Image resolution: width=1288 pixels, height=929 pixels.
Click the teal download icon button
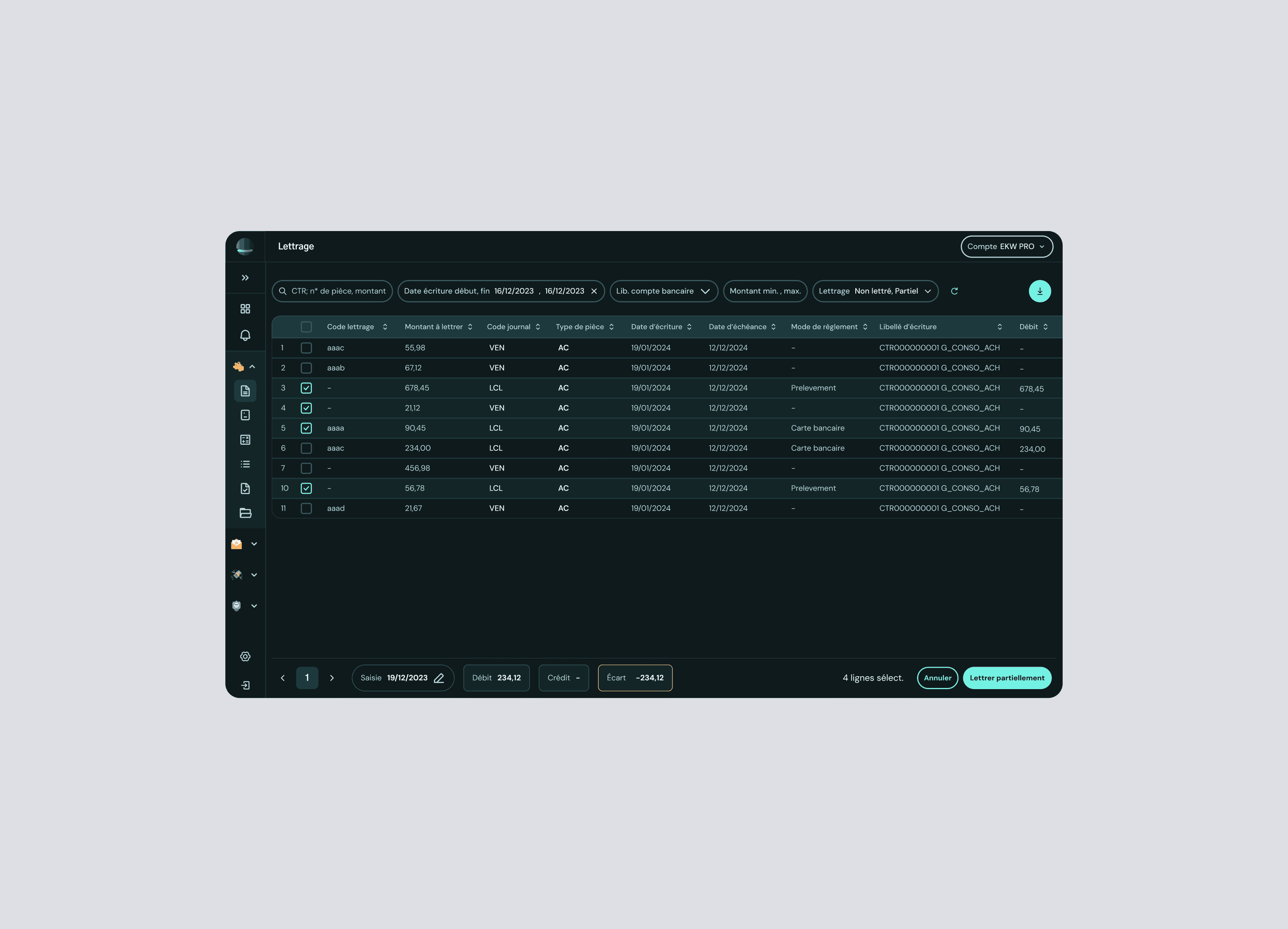[1039, 291]
